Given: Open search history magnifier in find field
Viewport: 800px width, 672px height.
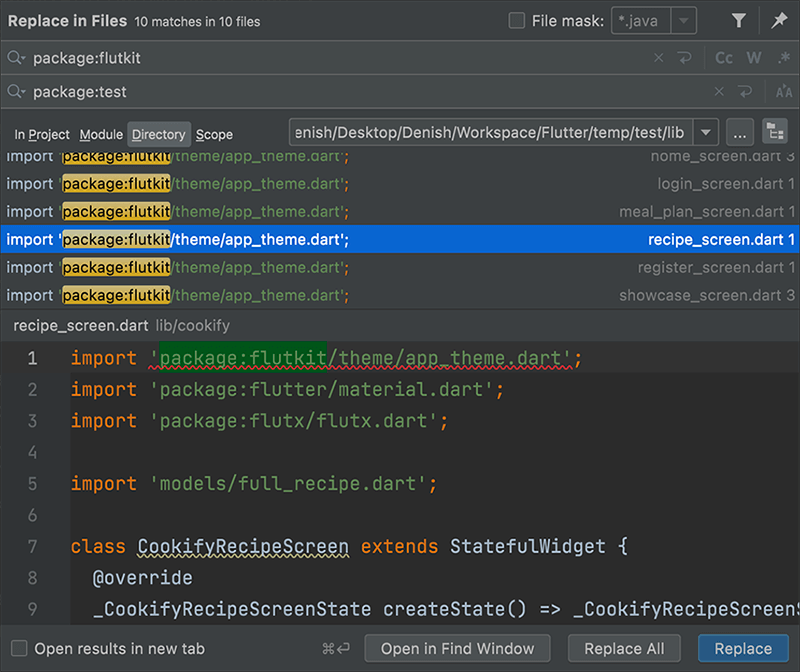Looking at the screenshot, I should (17, 58).
